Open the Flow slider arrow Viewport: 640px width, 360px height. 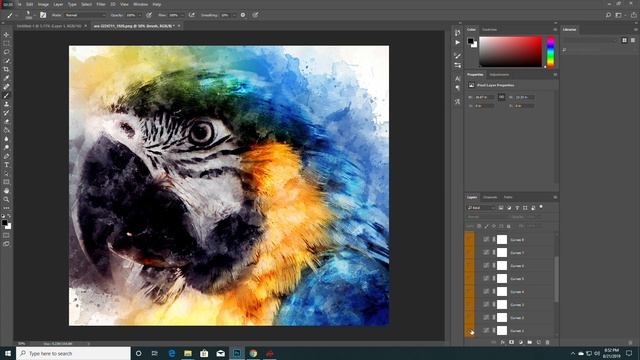coord(182,15)
